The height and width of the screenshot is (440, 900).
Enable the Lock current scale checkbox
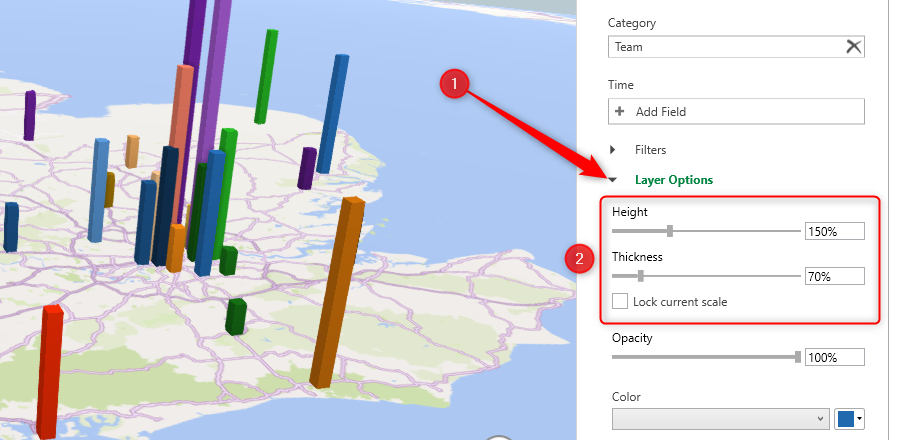click(620, 301)
